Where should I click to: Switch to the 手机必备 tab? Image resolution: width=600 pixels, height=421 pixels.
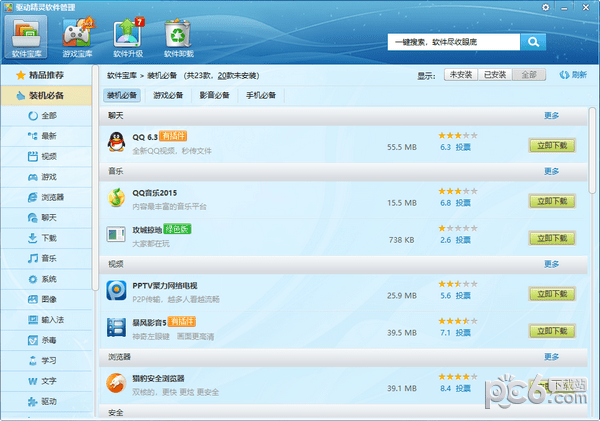click(x=261, y=96)
